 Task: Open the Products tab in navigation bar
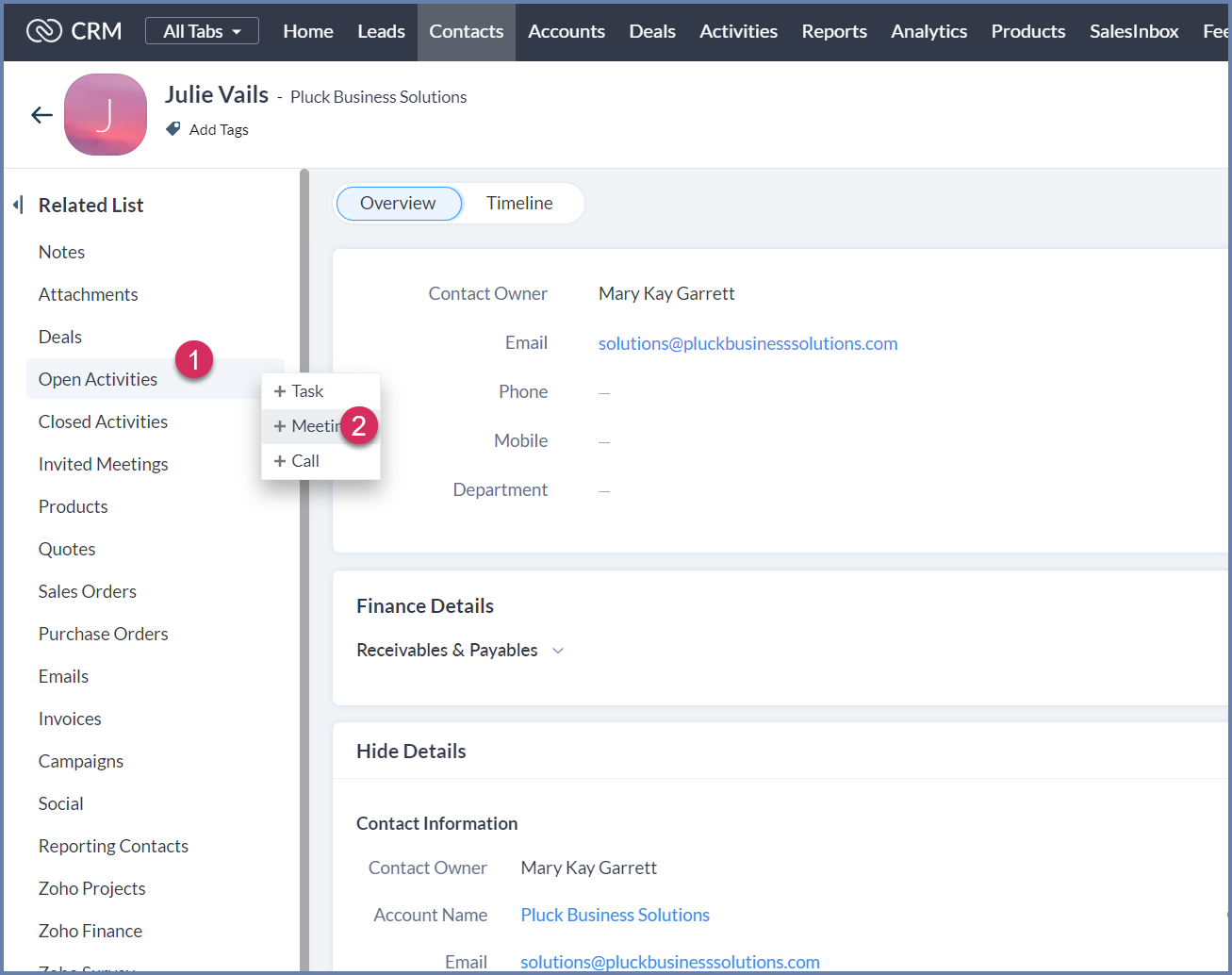tap(1028, 31)
